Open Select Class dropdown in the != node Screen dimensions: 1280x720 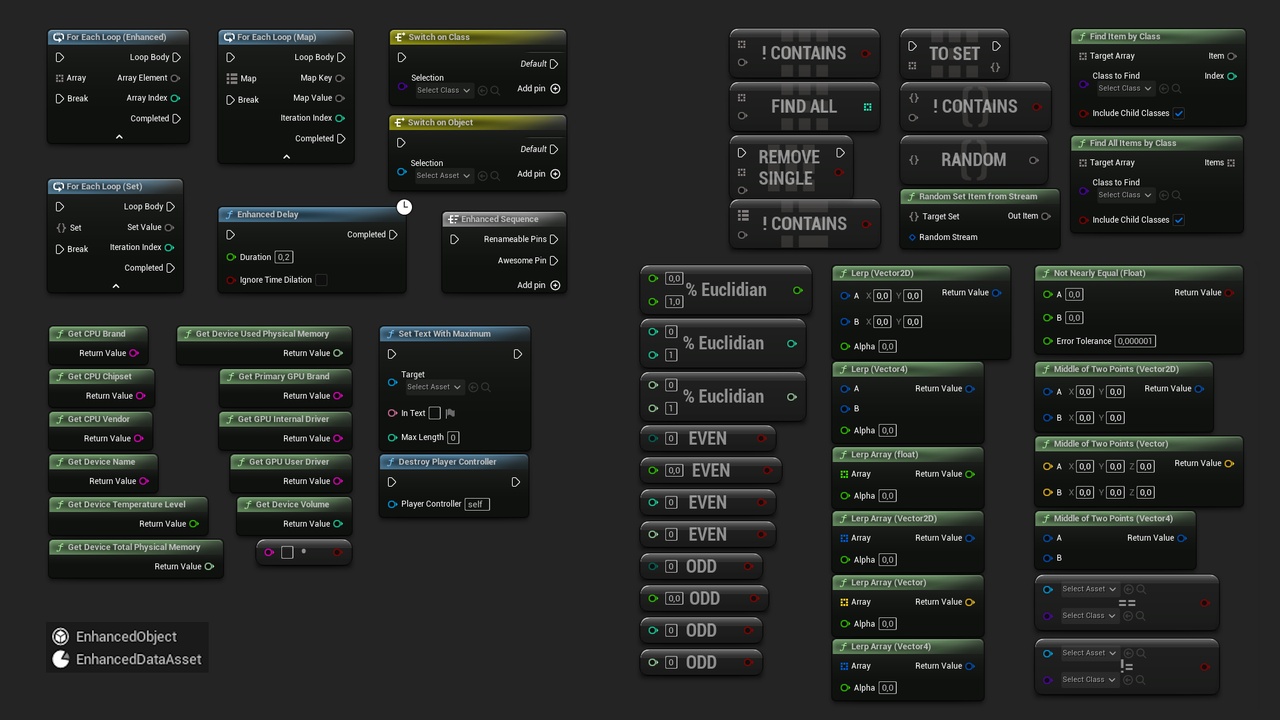click(x=1088, y=680)
